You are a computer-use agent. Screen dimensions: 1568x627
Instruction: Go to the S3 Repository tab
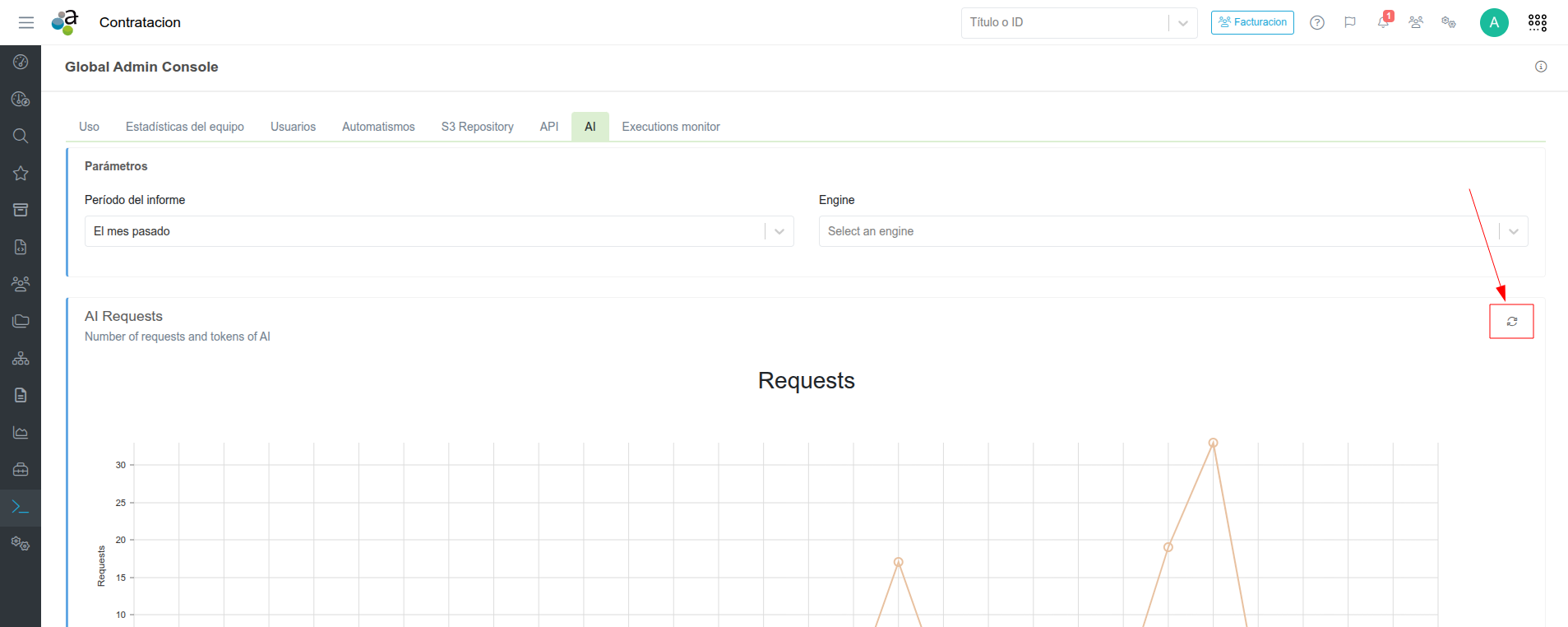[x=477, y=127]
